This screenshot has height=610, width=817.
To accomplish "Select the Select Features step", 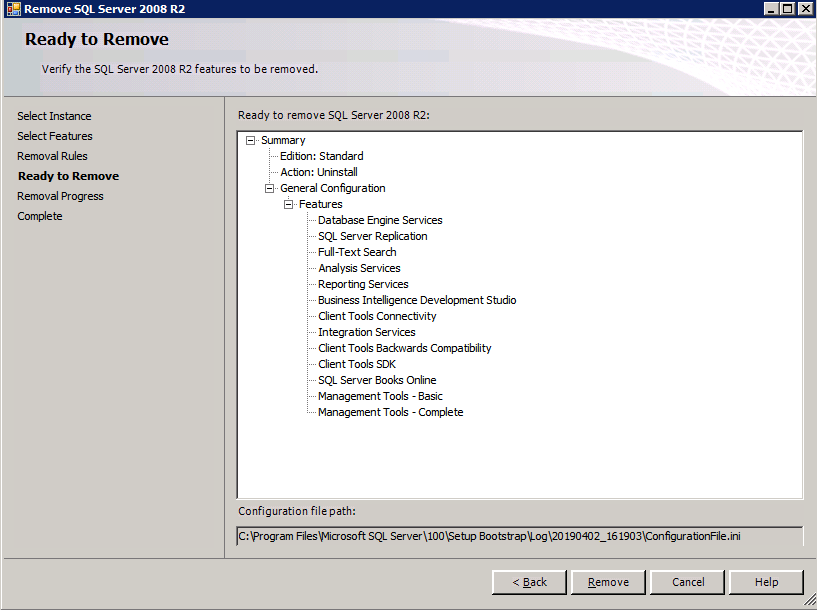I will point(55,136).
